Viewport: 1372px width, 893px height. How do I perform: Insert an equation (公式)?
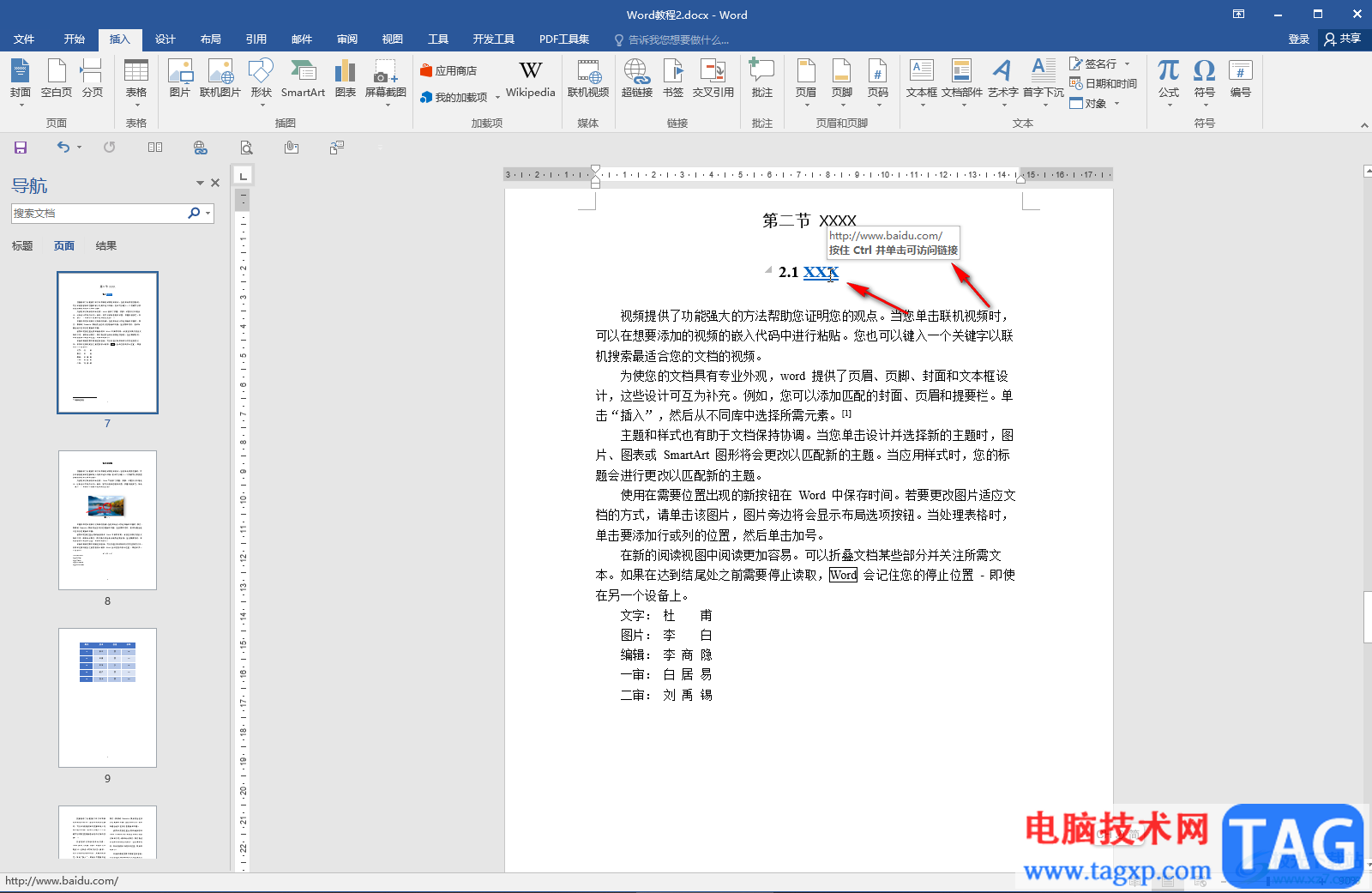point(1169,81)
